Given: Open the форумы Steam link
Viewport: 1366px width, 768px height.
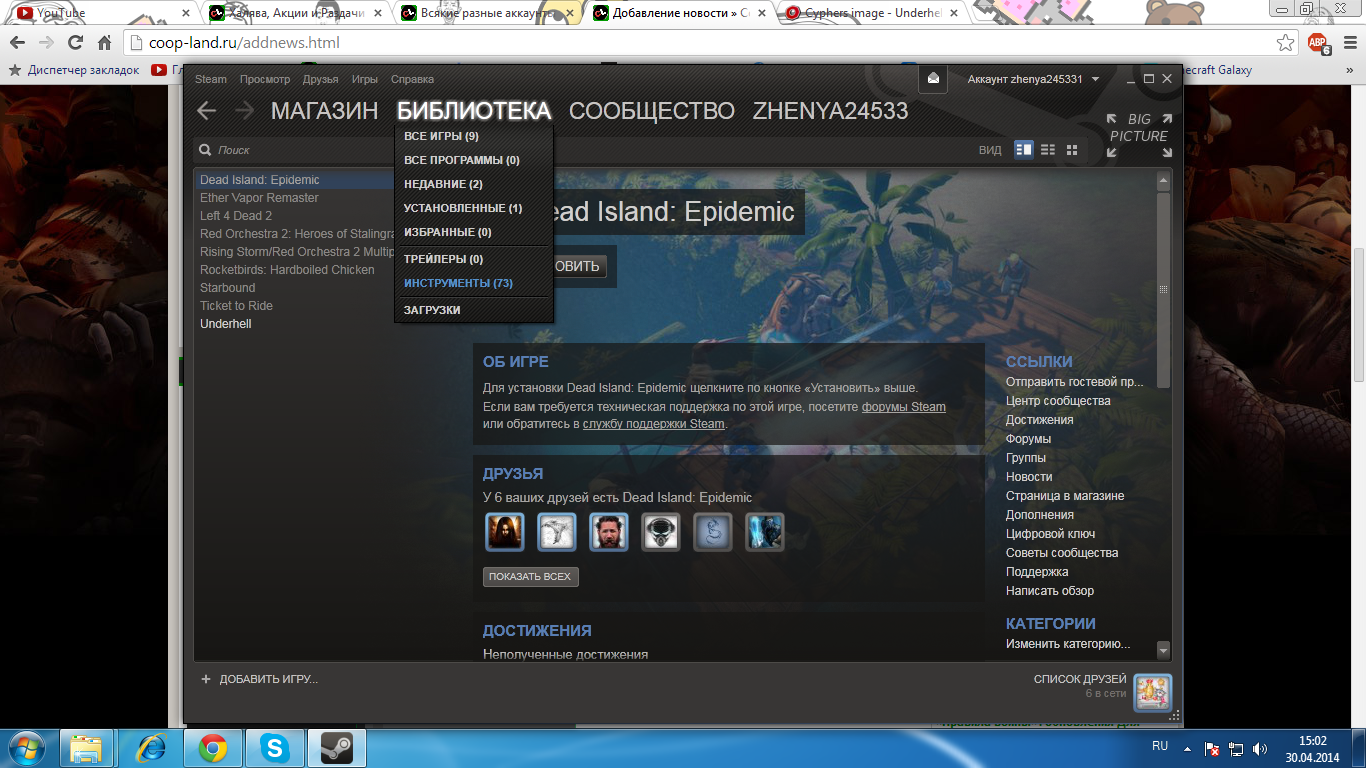Looking at the screenshot, I should 904,407.
